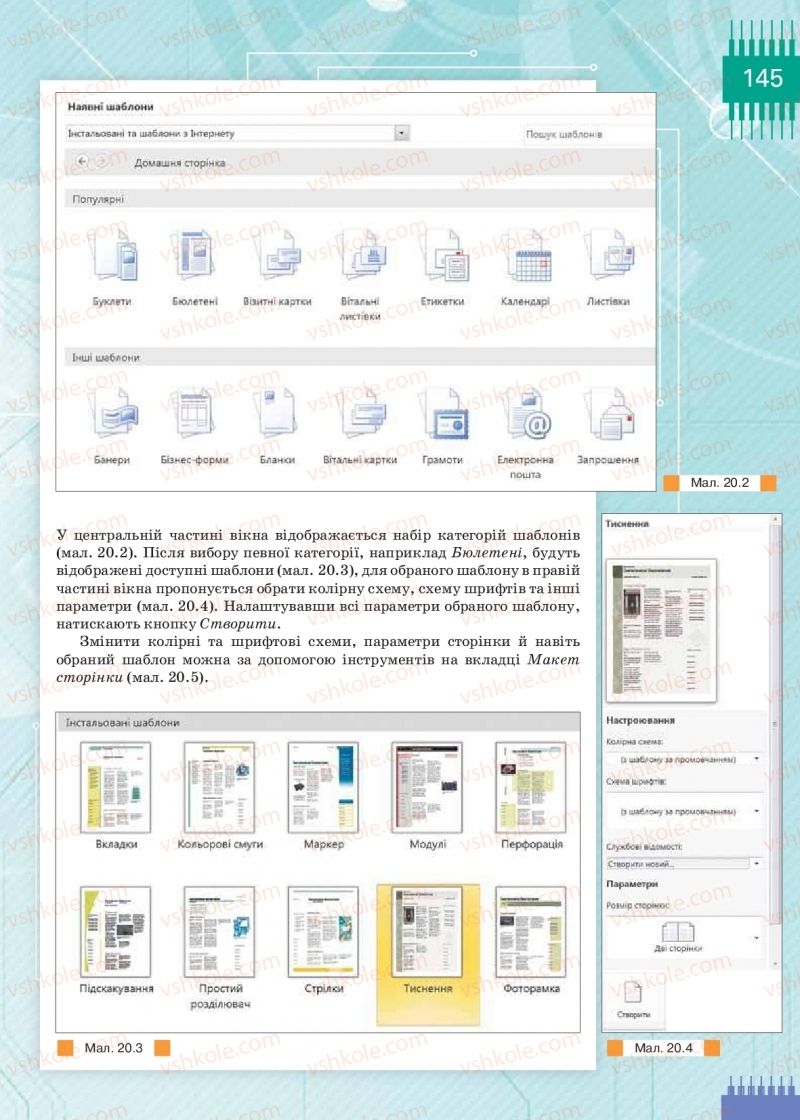The width and height of the screenshot is (800, 1120).
Task: Go back using the left arrow button
Action: point(81,161)
